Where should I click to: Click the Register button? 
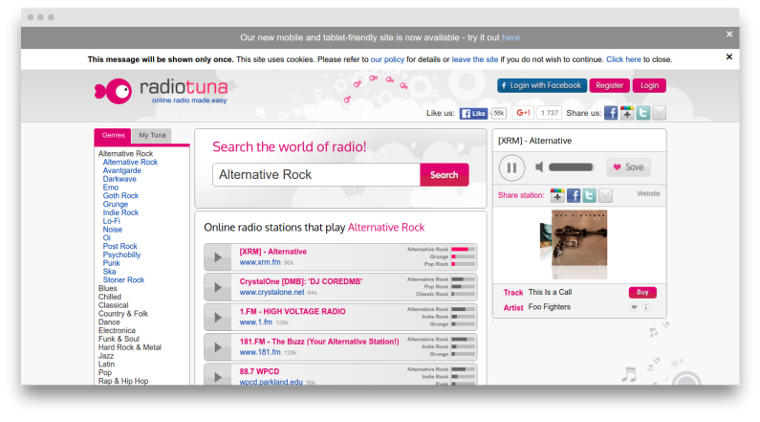pyautogui.click(x=609, y=86)
